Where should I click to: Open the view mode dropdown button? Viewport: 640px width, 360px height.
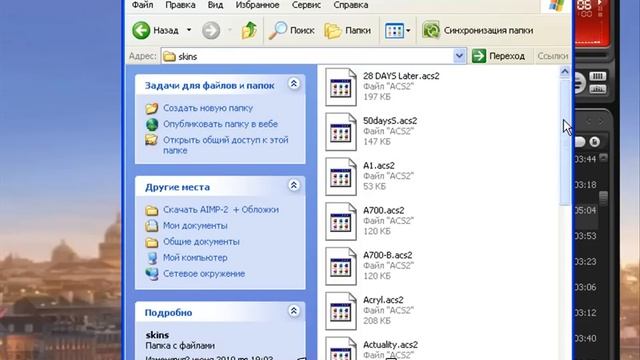click(398, 30)
